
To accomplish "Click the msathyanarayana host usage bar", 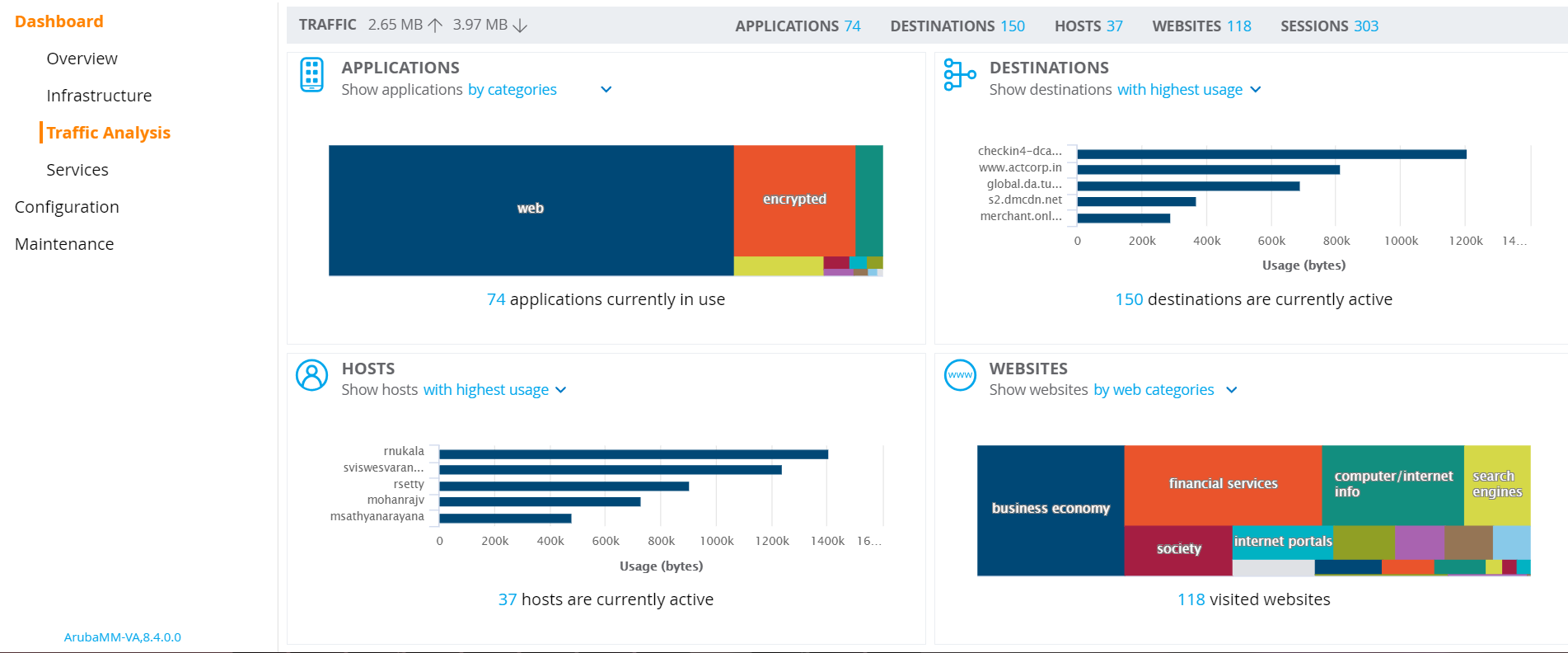I will [x=505, y=519].
